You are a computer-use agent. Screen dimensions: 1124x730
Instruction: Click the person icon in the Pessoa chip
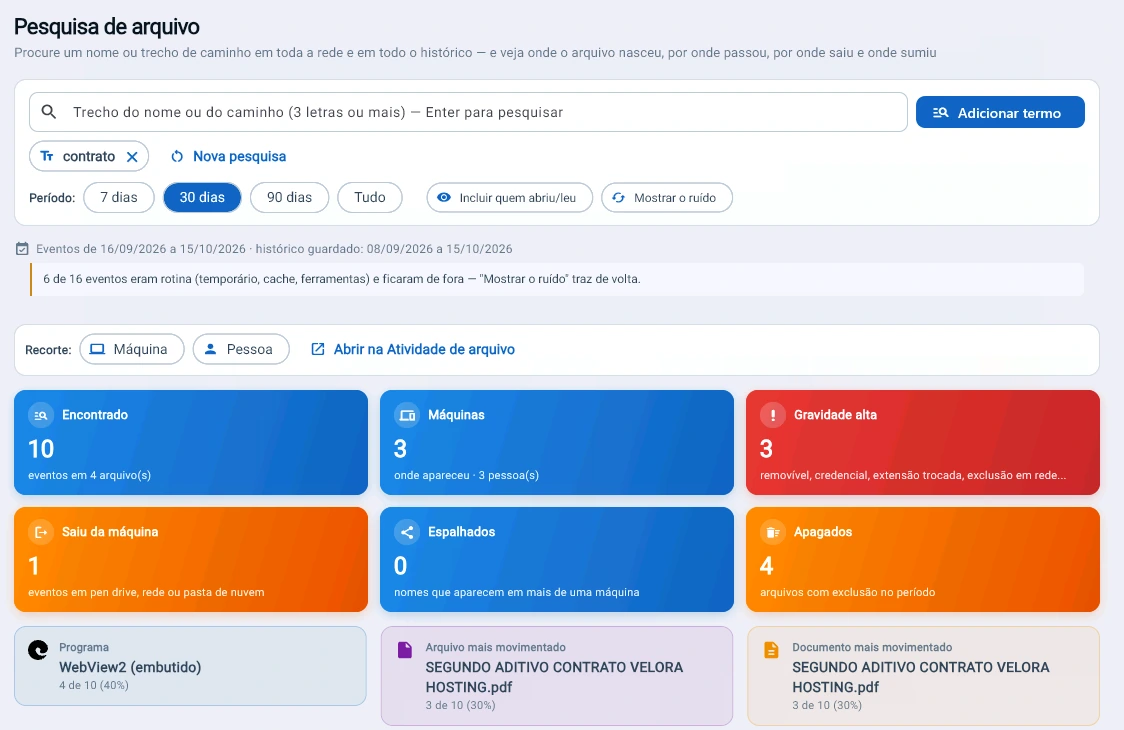coord(211,349)
